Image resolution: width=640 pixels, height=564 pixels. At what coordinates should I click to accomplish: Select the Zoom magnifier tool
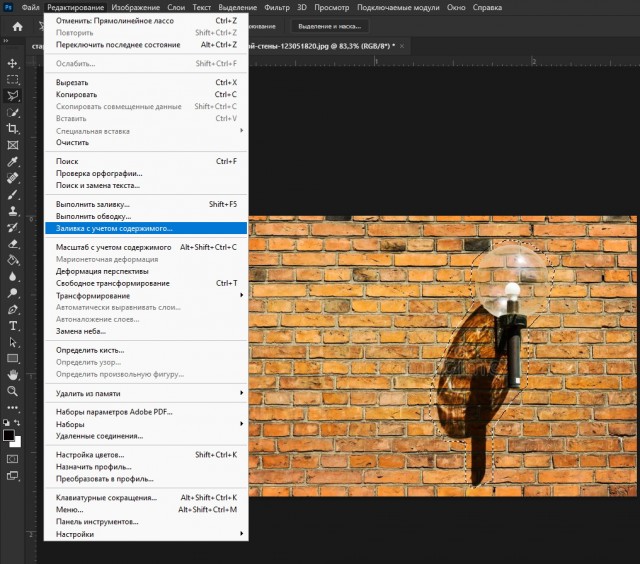pos(13,391)
